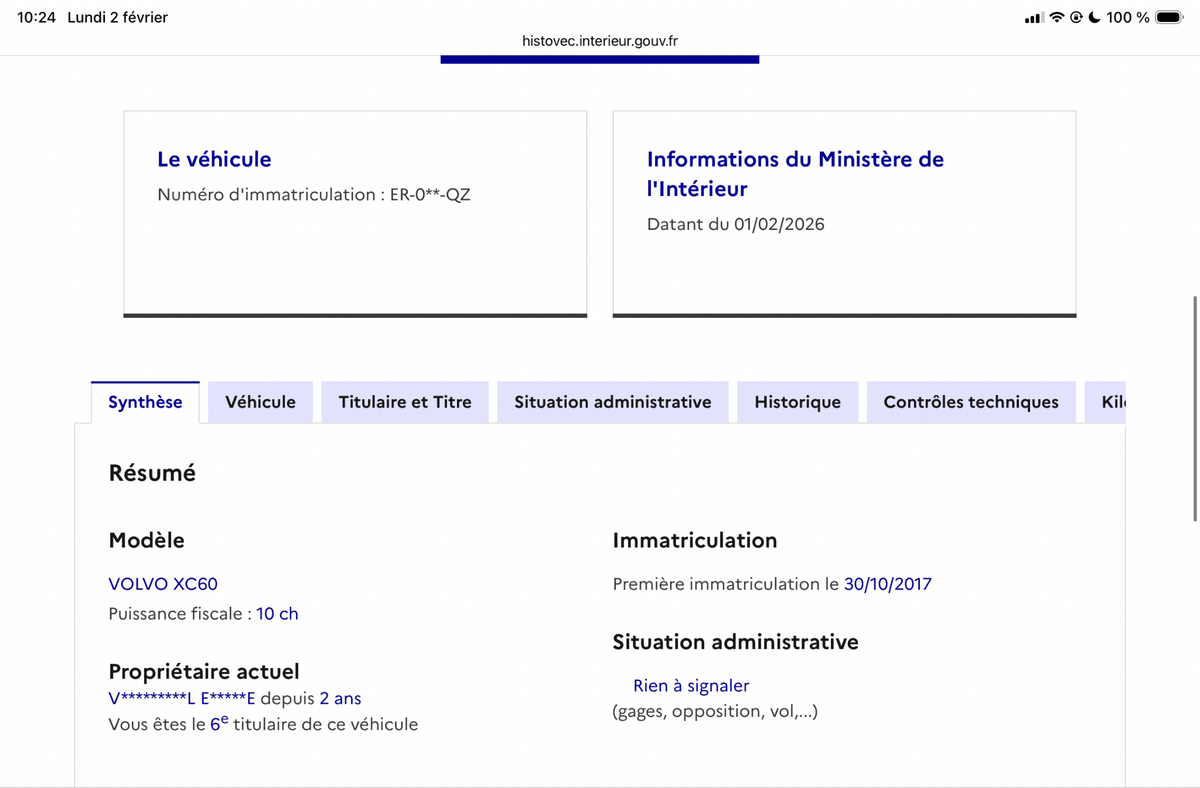Tap the Situation administrative summary heading
The image size is (1200, 788).
point(736,642)
